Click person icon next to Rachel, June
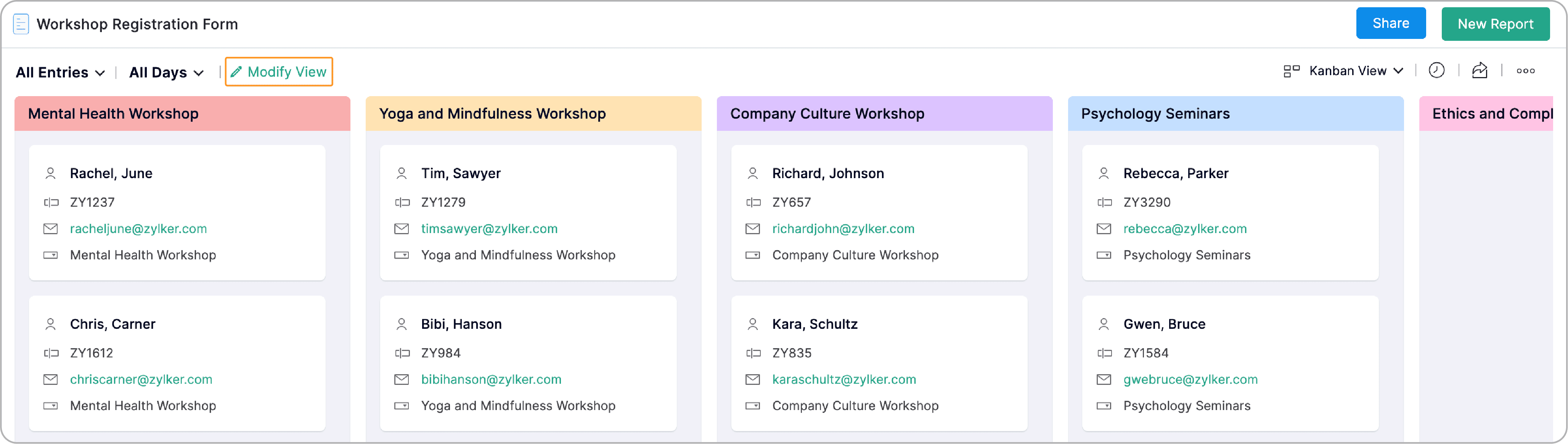The height and width of the screenshot is (444, 1568). click(x=50, y=174)
